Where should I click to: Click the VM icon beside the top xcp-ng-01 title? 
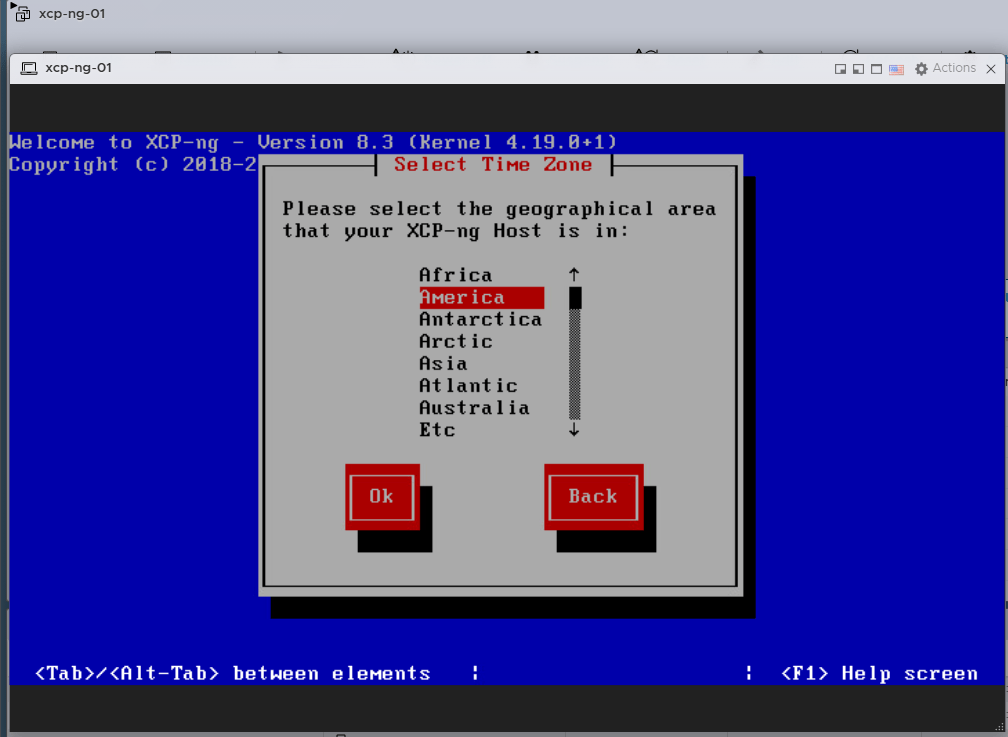pos(22,14)
